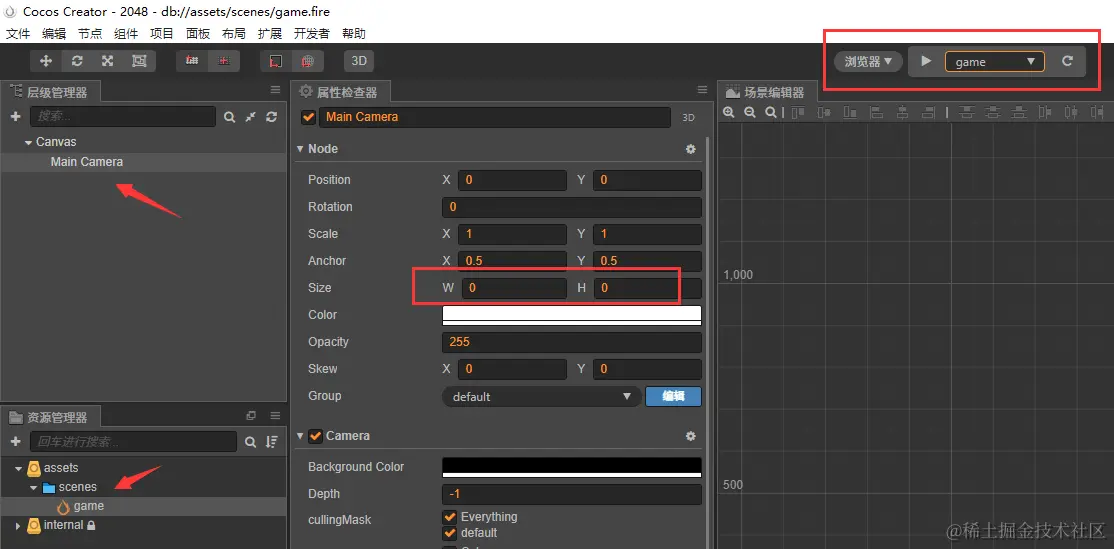Click the Opacity value field
This screenshot has height=549, width=1114.
[x=572, y=342]
